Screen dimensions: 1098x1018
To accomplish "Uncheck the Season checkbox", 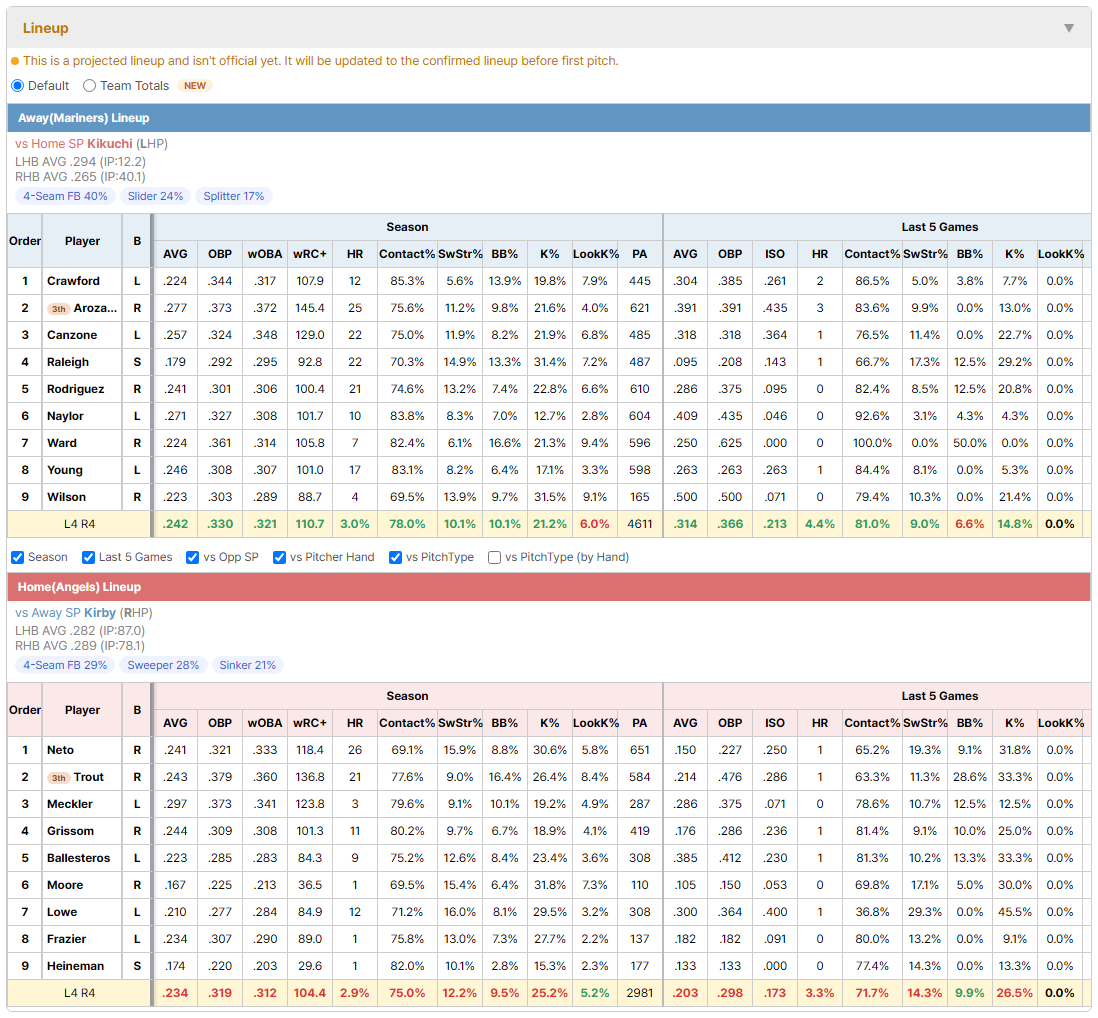I will (x=18, y=557).
